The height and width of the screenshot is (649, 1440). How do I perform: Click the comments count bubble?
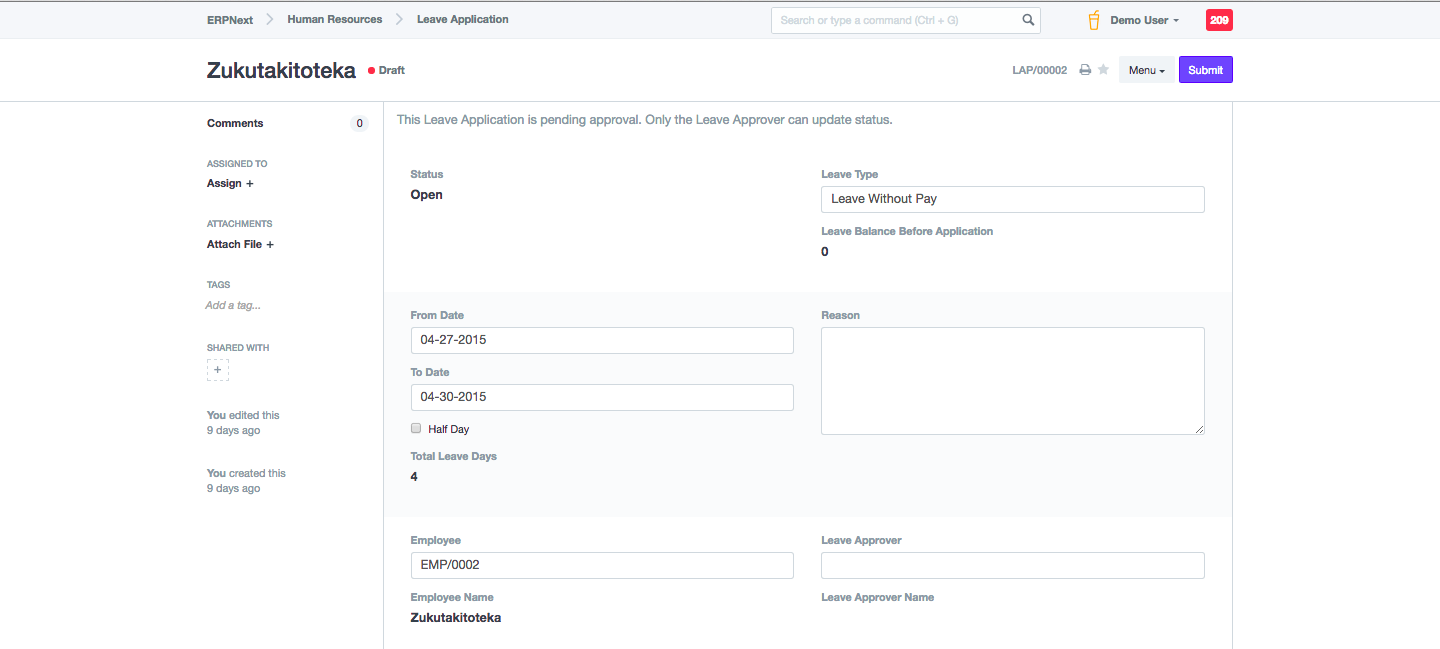tap(359, 124)
